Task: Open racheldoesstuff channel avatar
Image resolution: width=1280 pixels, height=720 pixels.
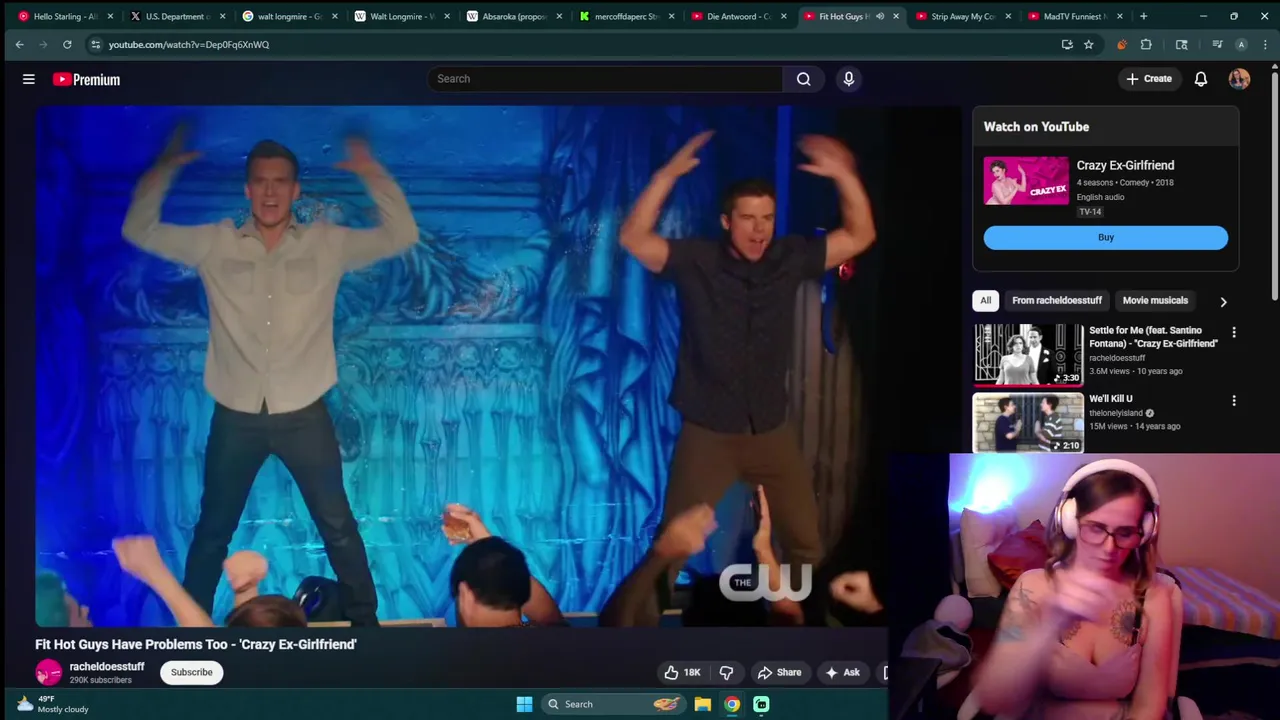Action: click(x=48, y=673)
